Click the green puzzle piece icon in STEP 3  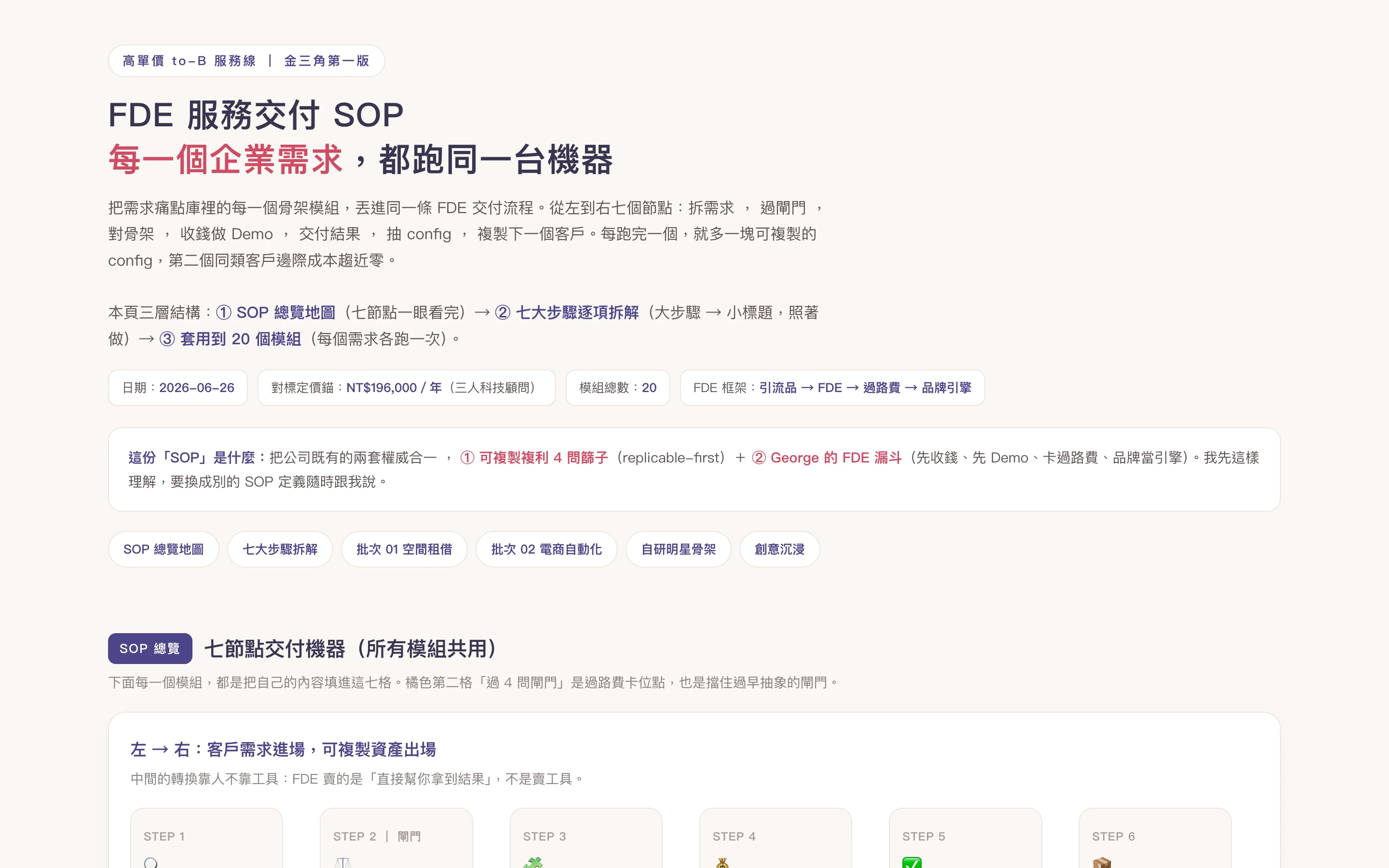tap(532, 863)
